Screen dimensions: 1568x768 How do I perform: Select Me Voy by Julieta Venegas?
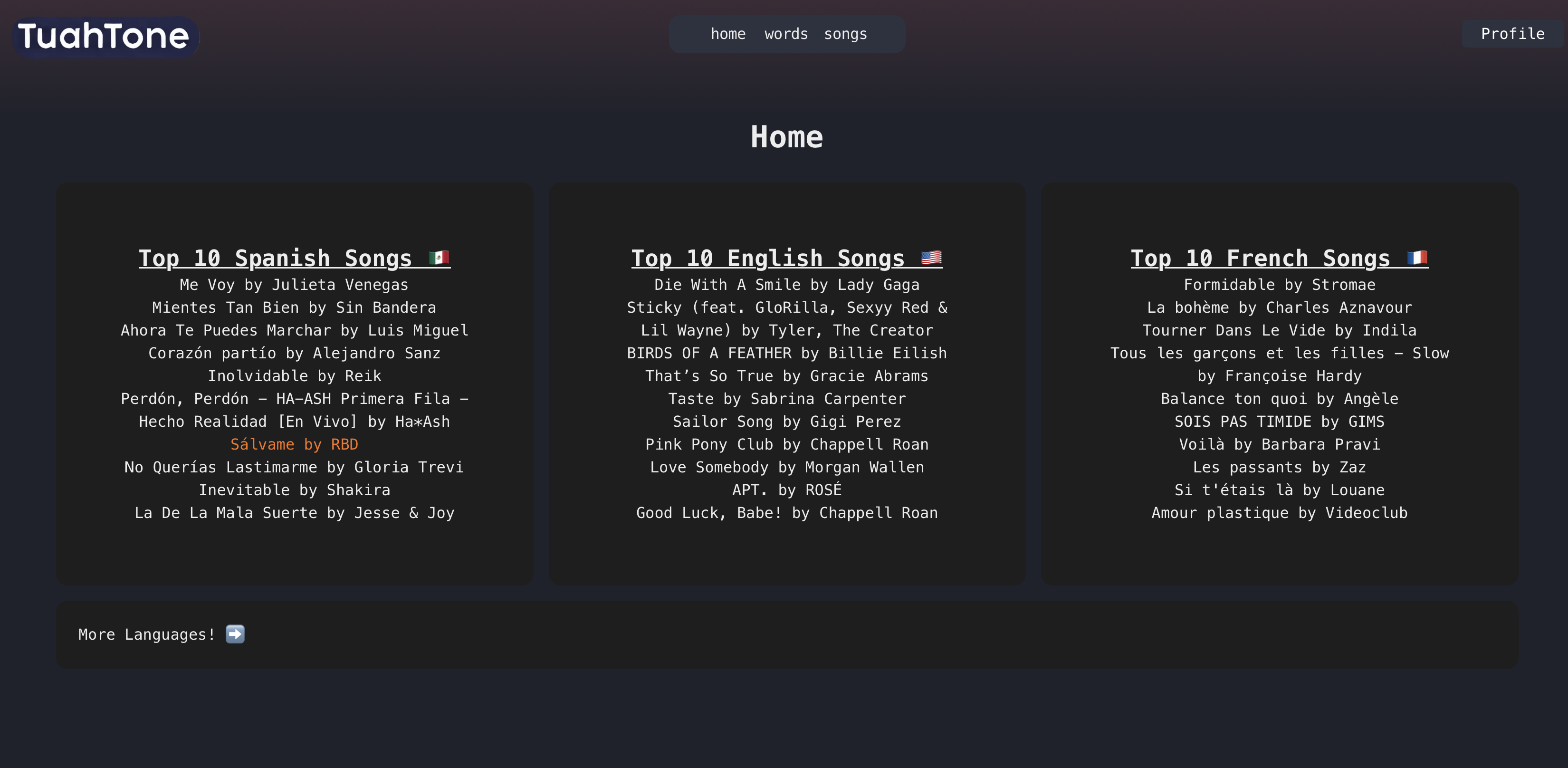click(294, 285)
